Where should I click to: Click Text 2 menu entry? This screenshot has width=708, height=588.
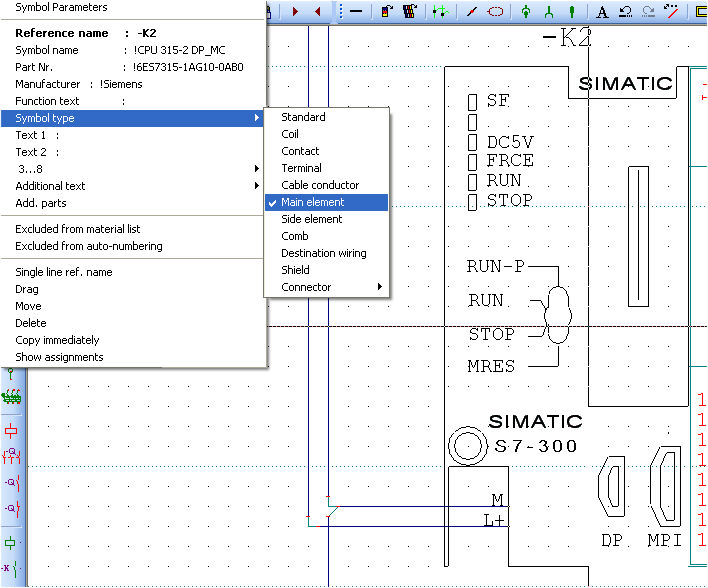[x=132, y=152]
